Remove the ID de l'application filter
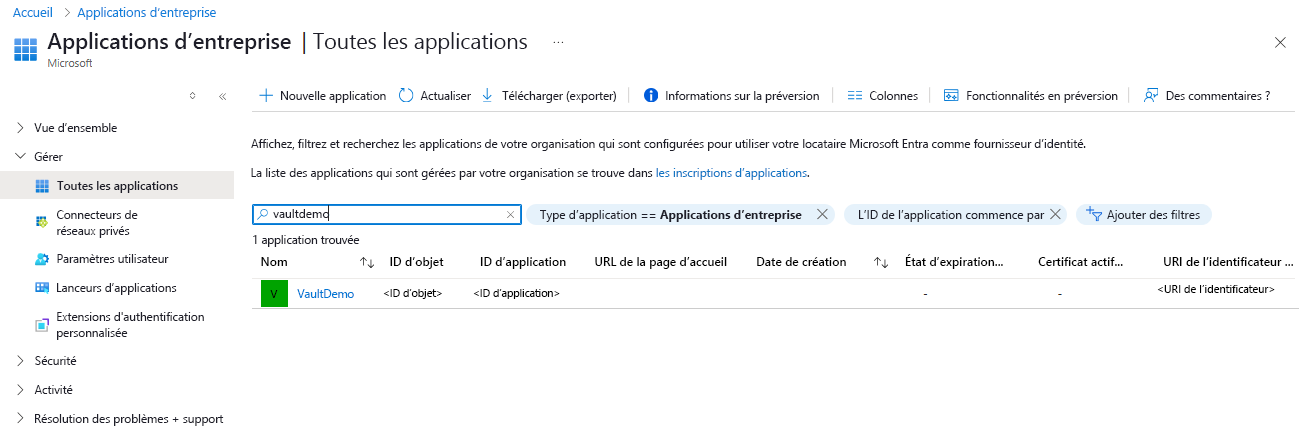This screenshot has width=1299, height=445. pyautogui.click(x=1055, y=214)
